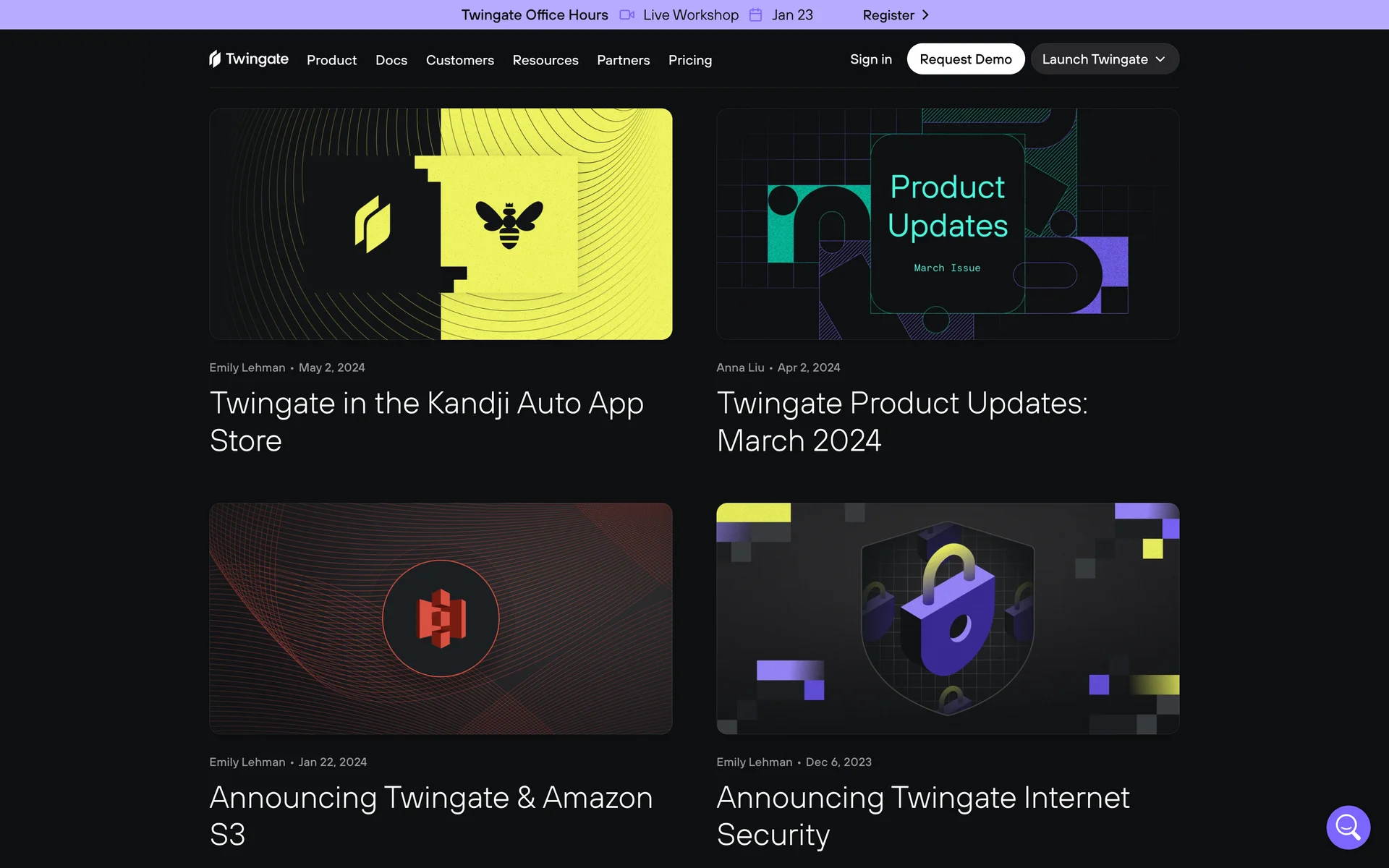Open the Resources menu

pyautogui.click(x=545, y=60)
